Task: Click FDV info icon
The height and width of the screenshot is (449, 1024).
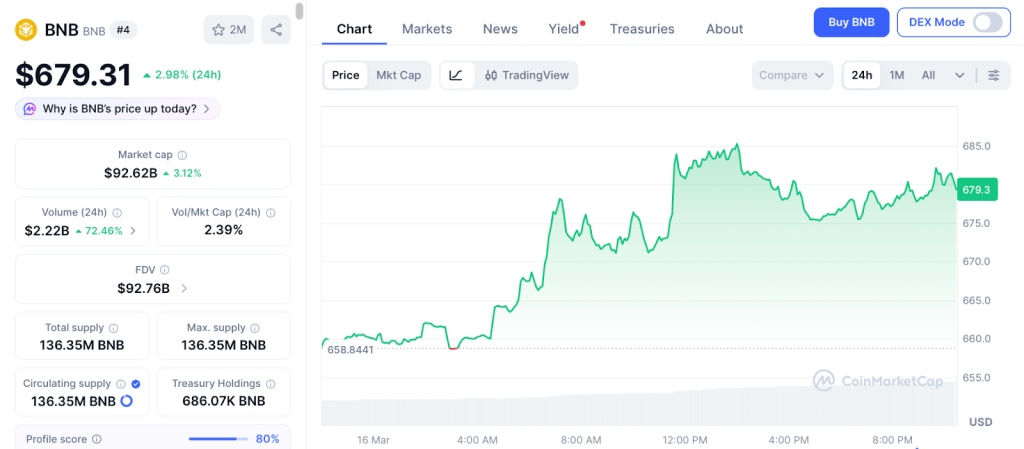Action: coord(165,270)
